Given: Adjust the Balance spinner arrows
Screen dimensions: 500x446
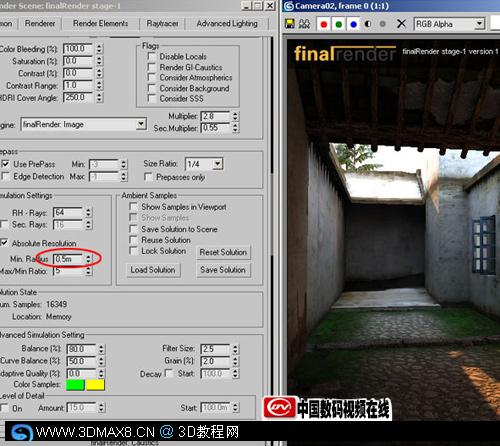Looking at the screenshot, I should click(x=101, y=349).
